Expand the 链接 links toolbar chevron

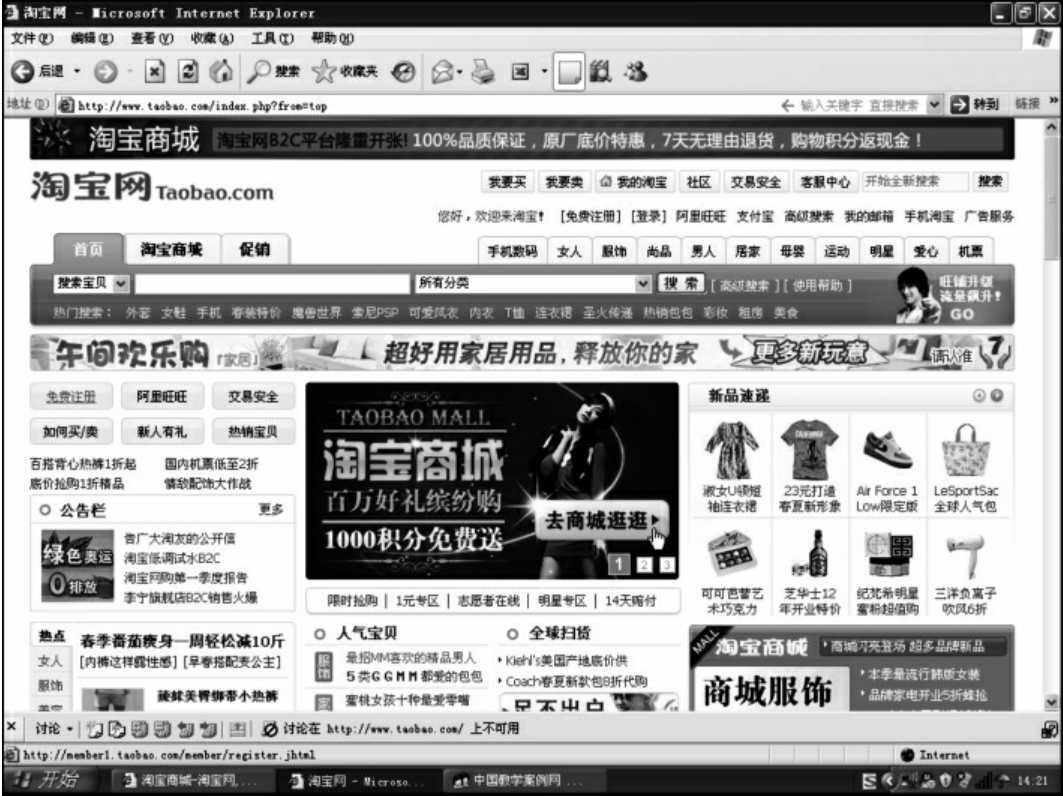pos(1053,101)
